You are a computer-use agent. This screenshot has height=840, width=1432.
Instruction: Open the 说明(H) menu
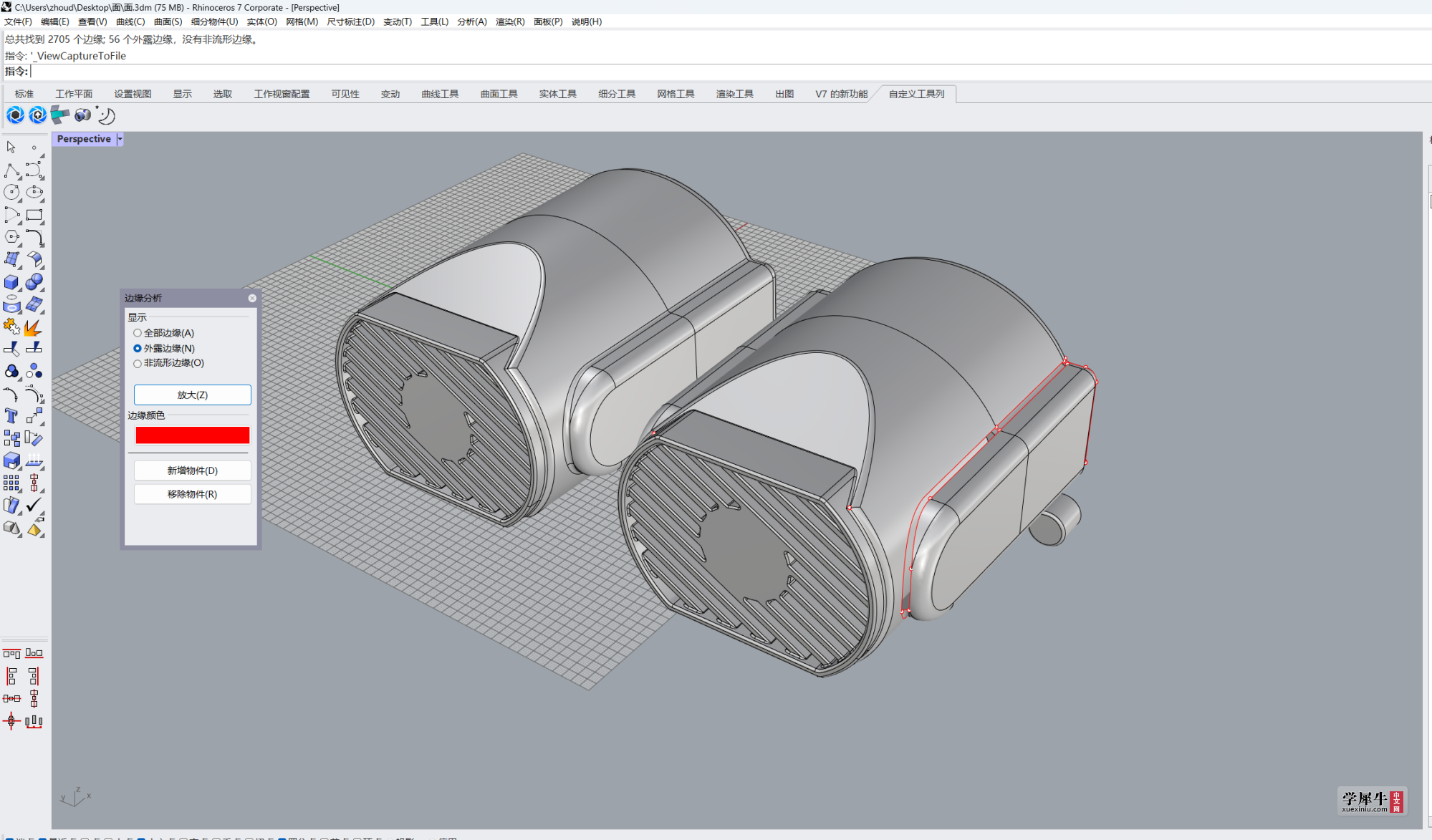(x=587, y=21)
